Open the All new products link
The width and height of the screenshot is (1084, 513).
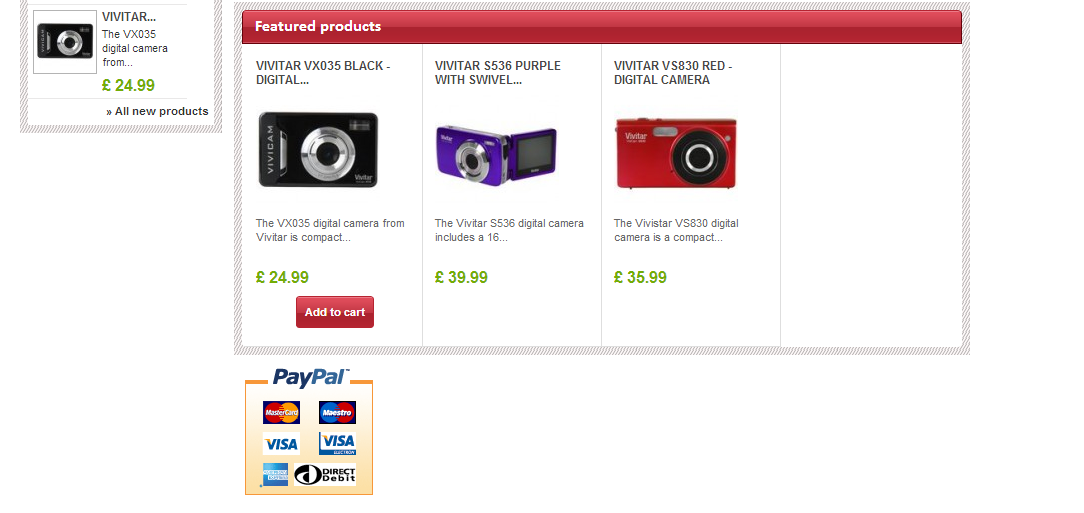tap(157, 111)
